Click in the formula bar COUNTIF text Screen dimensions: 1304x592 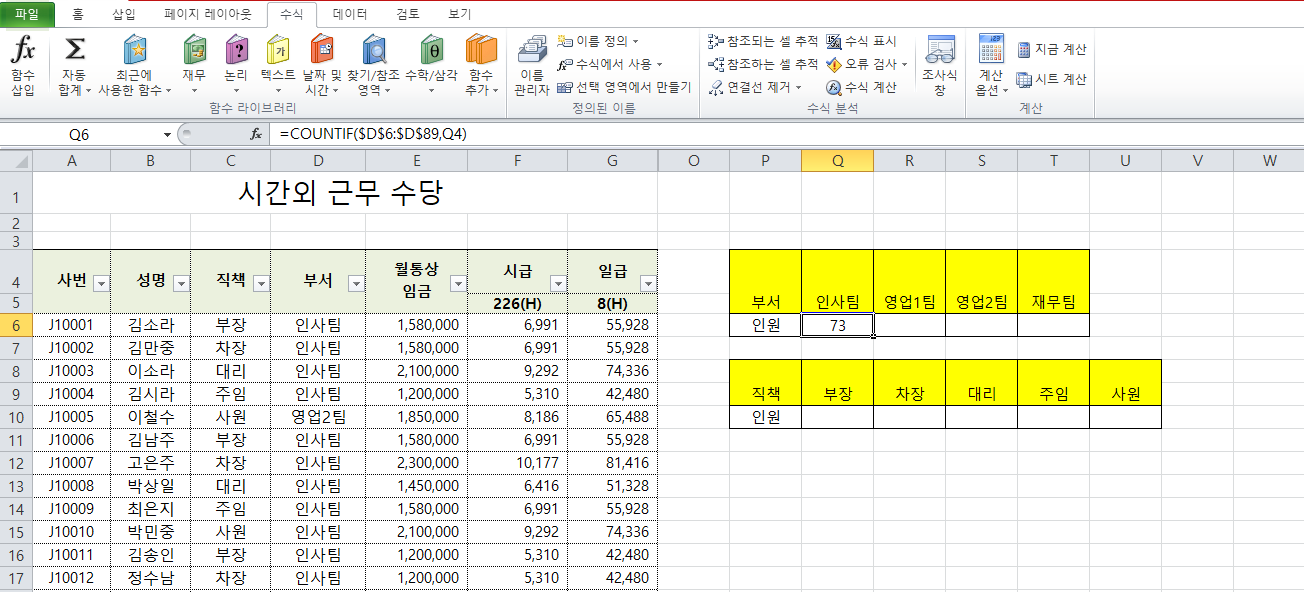373,134
